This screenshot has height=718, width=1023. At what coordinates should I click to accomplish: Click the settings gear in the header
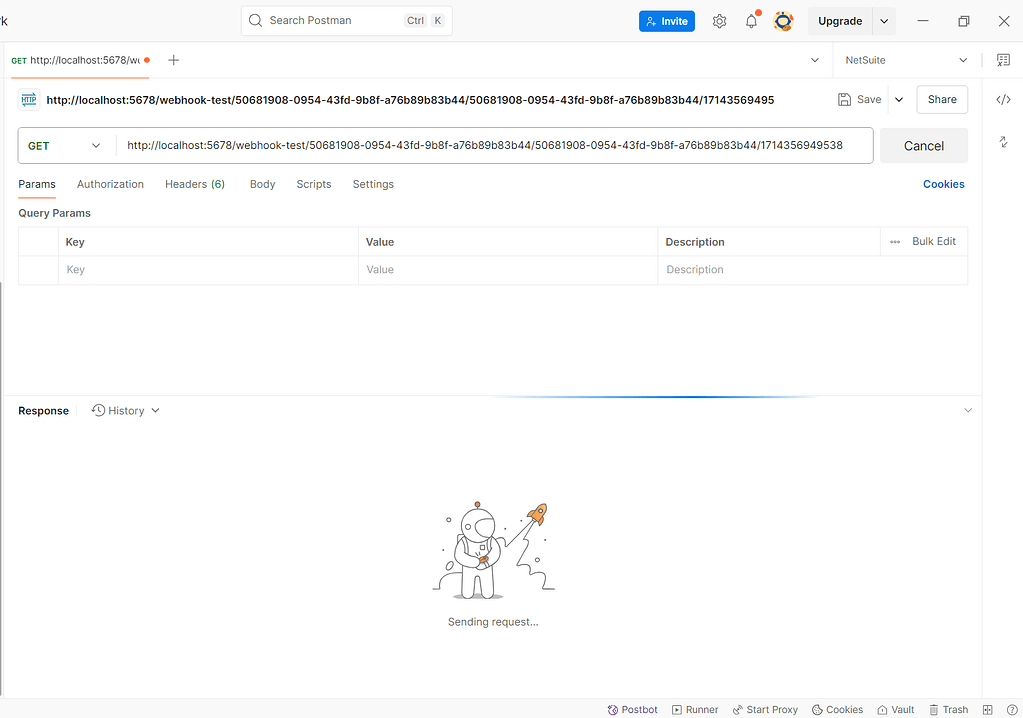(719, 20)
